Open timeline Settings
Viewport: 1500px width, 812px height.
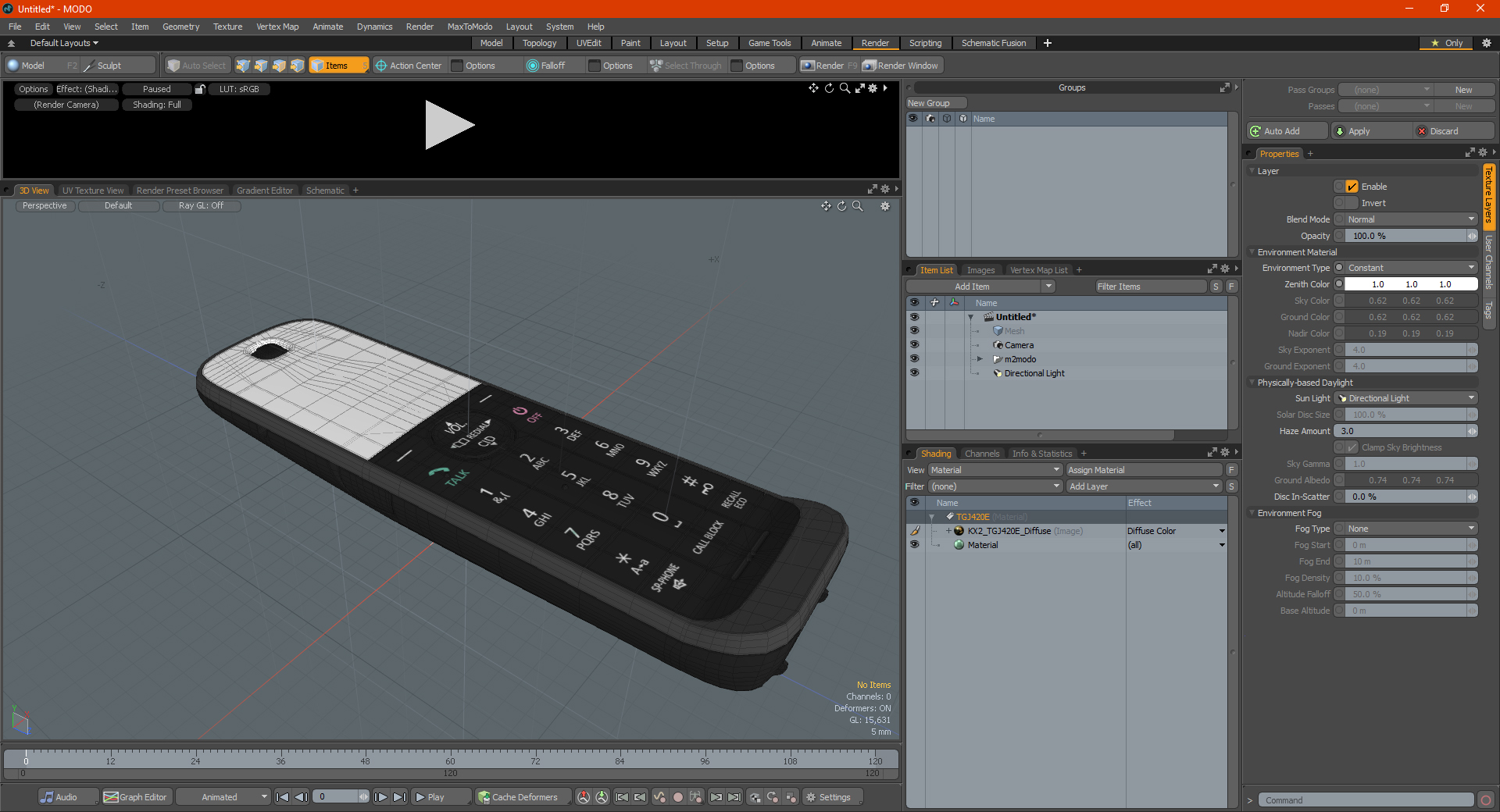(x=834, y=797)
